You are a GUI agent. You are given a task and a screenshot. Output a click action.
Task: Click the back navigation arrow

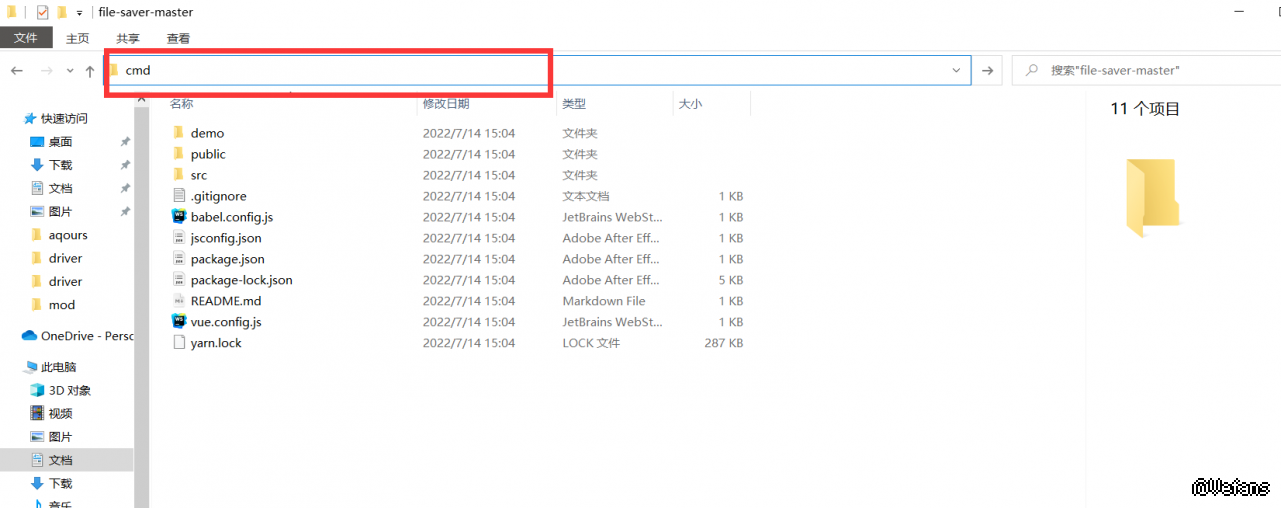pos(17,70)
